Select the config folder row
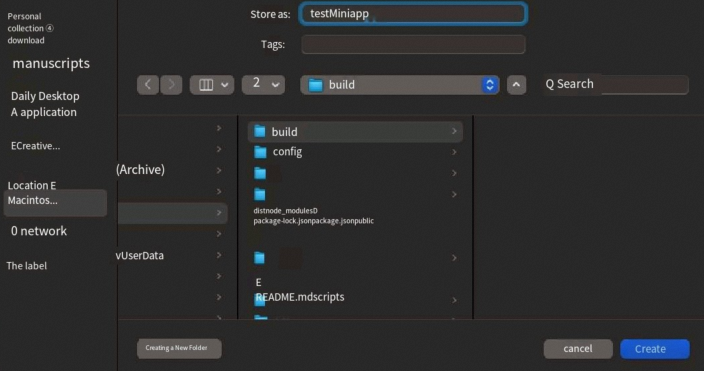Viewport: 704px width, 371px height. (x=355, y=152)
